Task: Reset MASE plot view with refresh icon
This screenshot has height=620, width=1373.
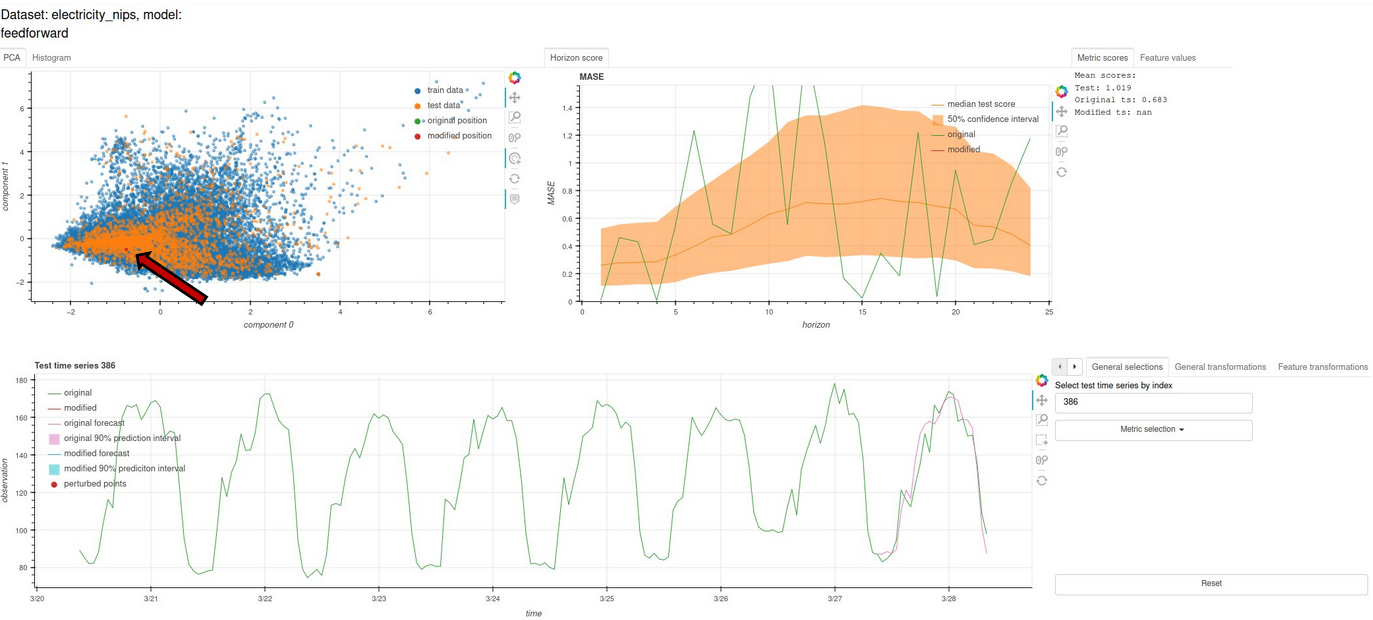Action: click(1061, 172)
